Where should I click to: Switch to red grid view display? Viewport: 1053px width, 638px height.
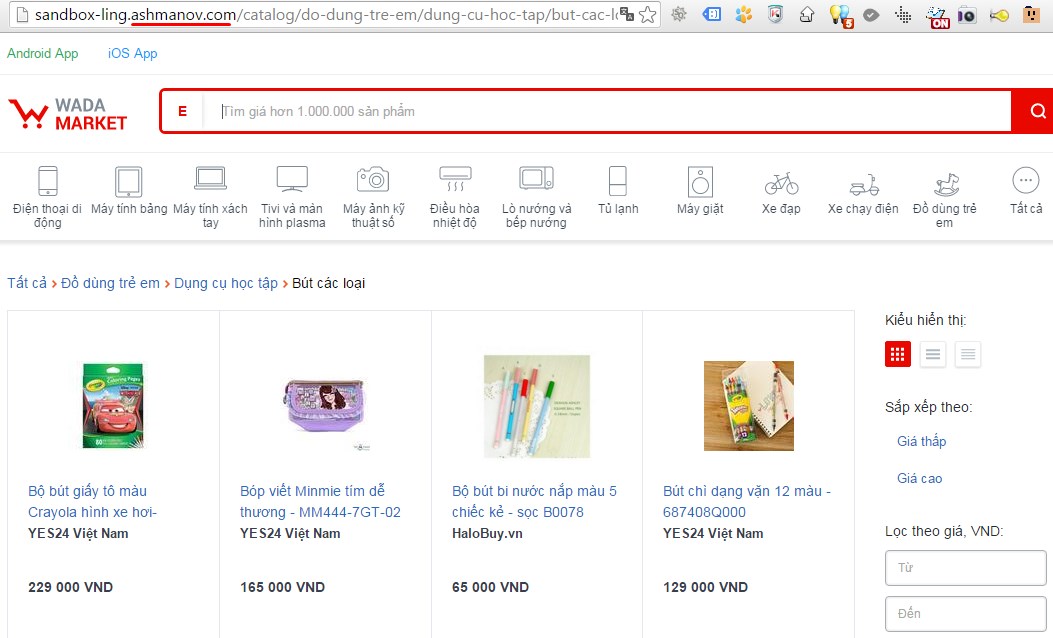[x=897, y=354]
